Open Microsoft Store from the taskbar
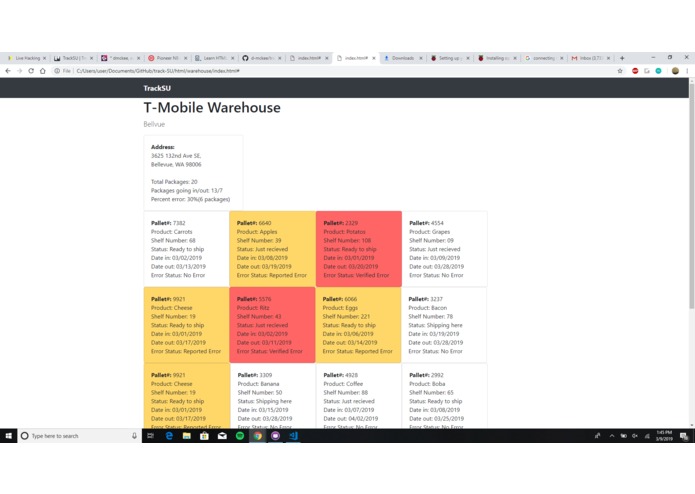Screen dimensions: 695x494 pos(204,436)
